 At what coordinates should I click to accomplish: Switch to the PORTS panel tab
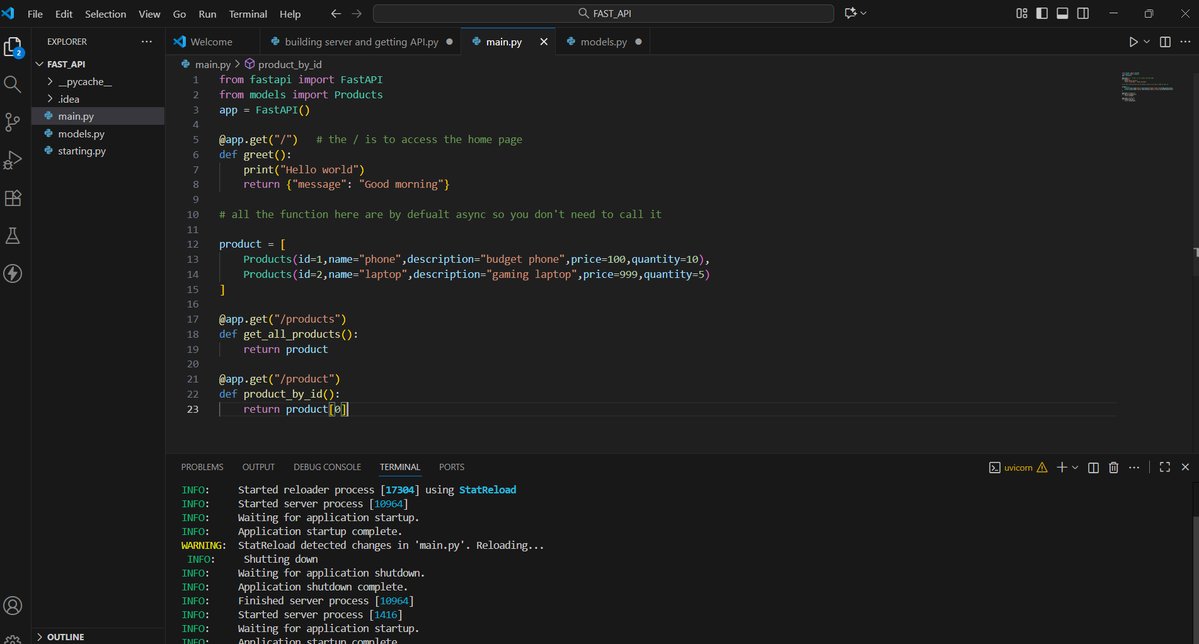click(x=451, y=467)
